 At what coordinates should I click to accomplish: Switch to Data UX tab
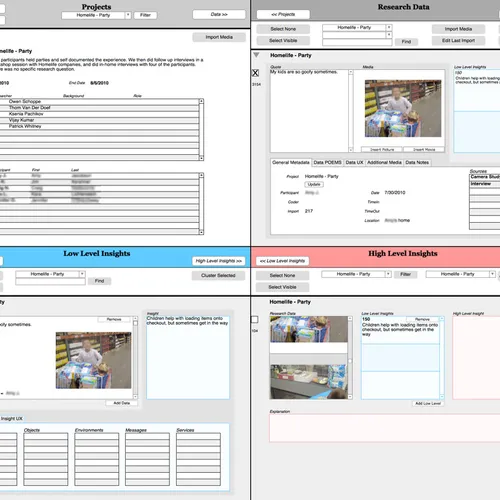pyautogui.click(x=354, y=162)
